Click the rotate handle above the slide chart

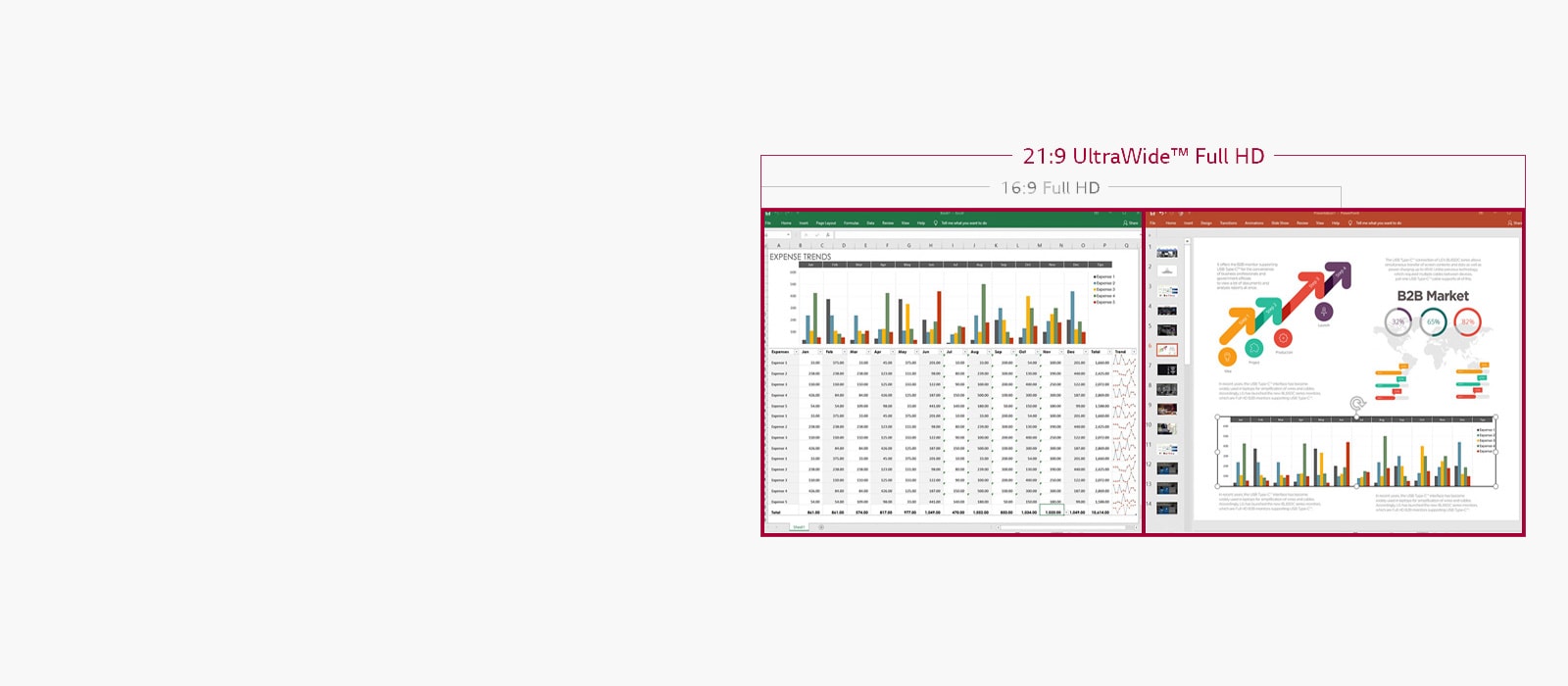(1357, 404)
